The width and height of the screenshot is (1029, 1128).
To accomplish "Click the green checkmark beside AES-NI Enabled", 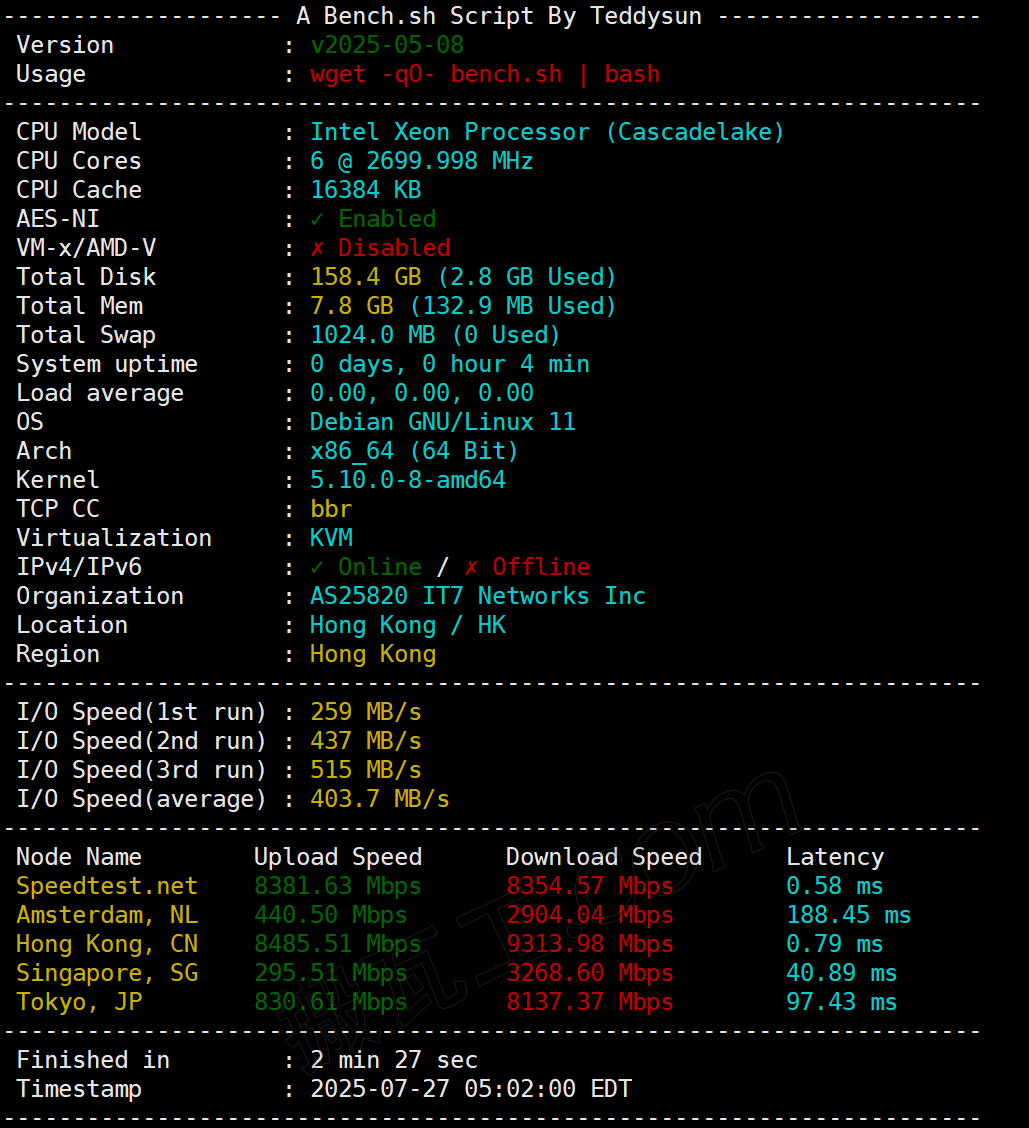I will pos(317,219).
